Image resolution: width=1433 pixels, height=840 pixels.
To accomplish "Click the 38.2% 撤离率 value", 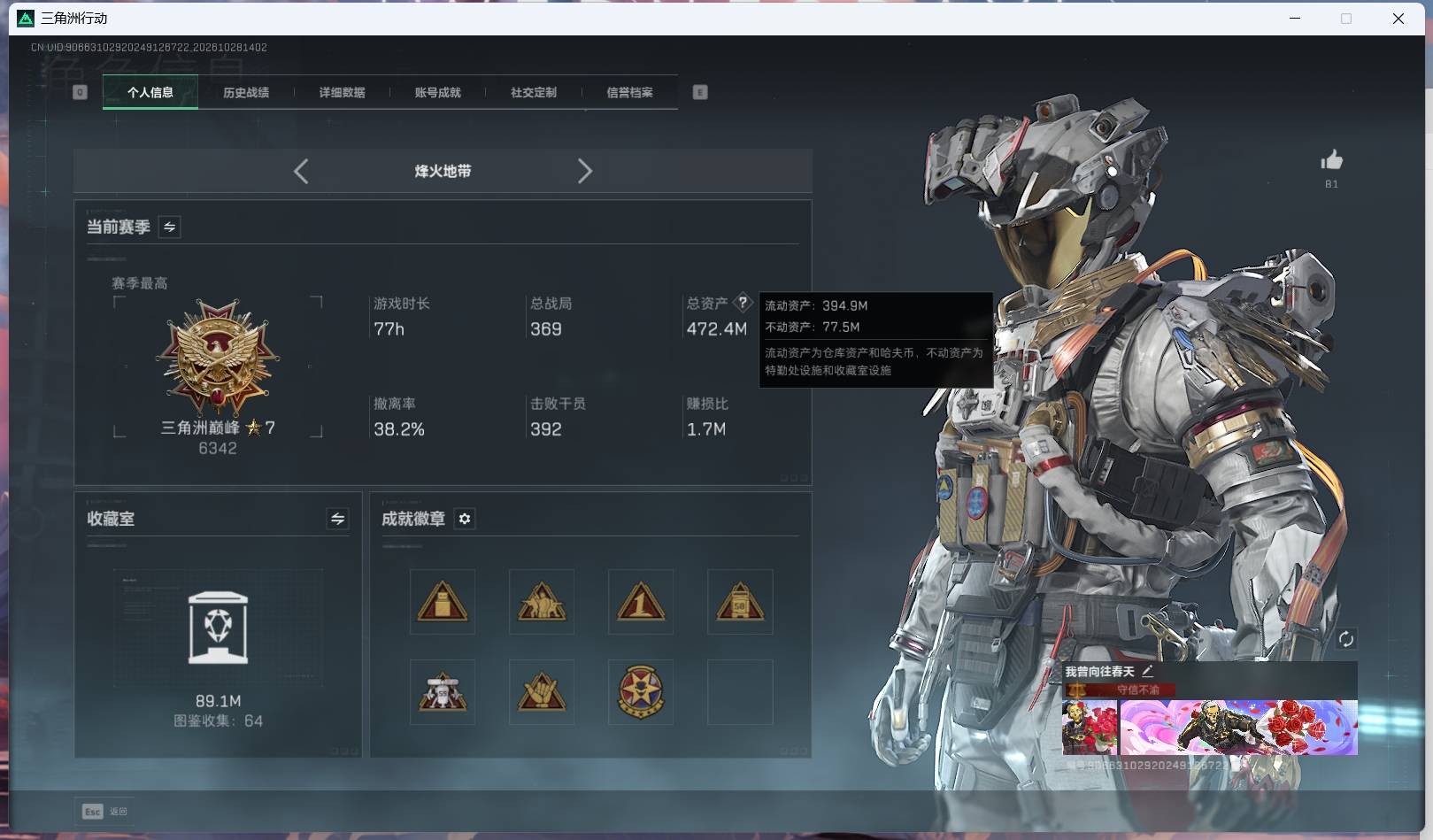I will coord(399,429).
